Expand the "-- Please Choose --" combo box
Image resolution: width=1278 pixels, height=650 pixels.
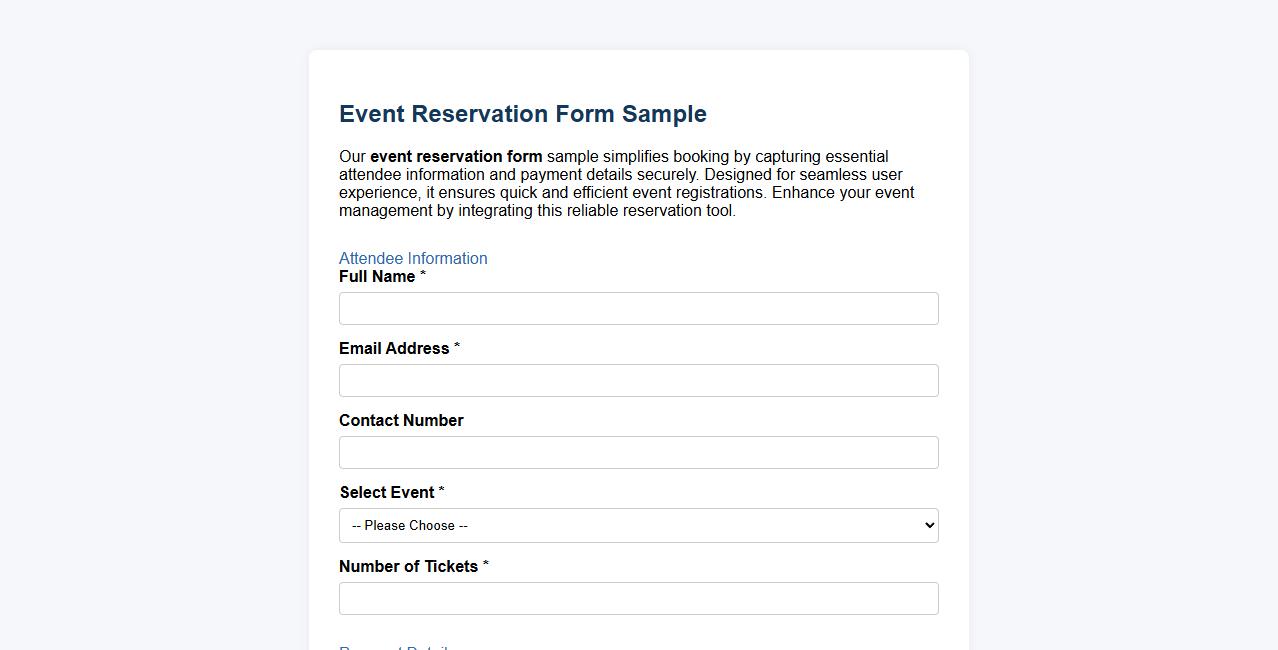638,525
